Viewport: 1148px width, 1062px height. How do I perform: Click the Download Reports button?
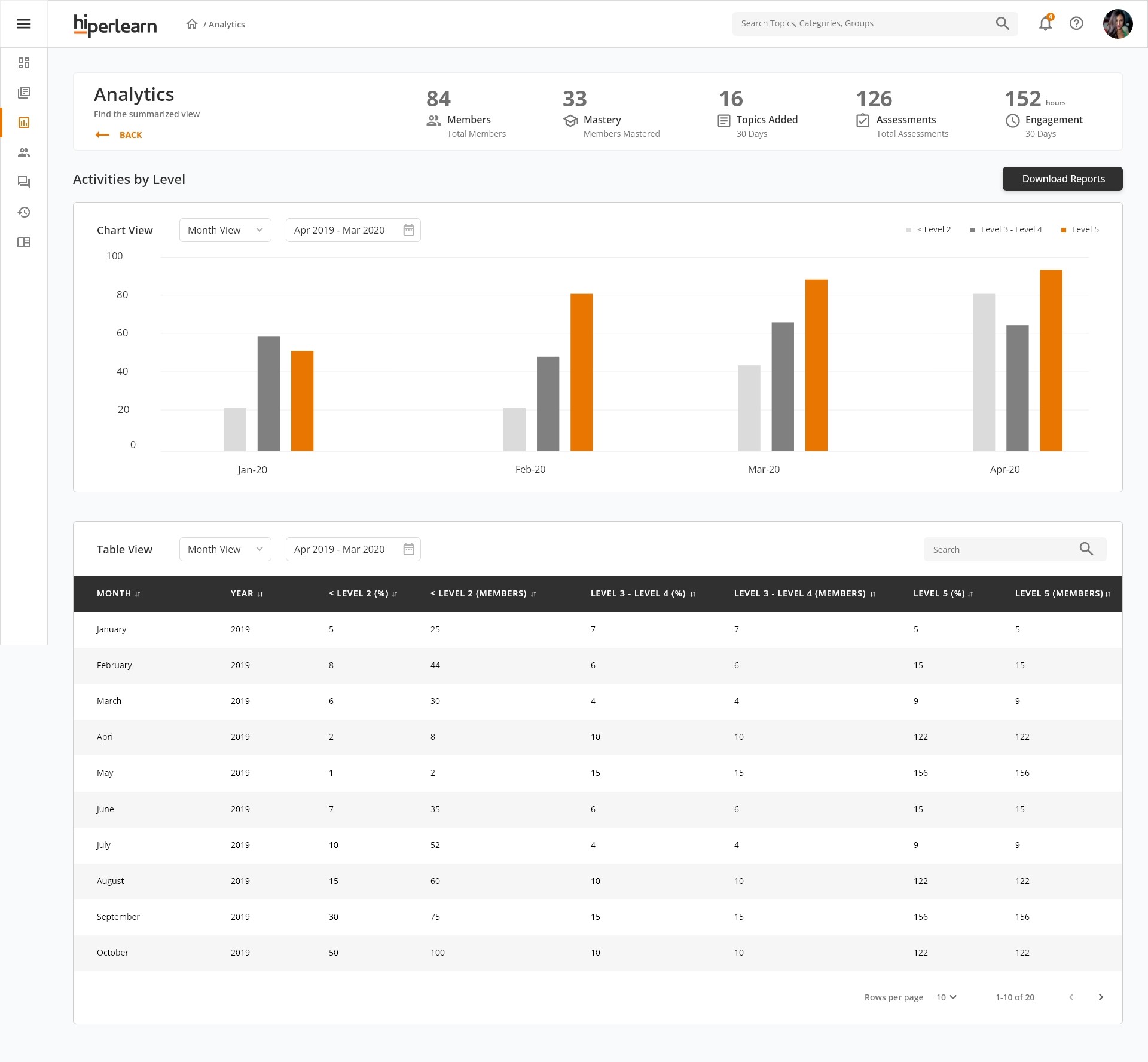[1062, 179]
